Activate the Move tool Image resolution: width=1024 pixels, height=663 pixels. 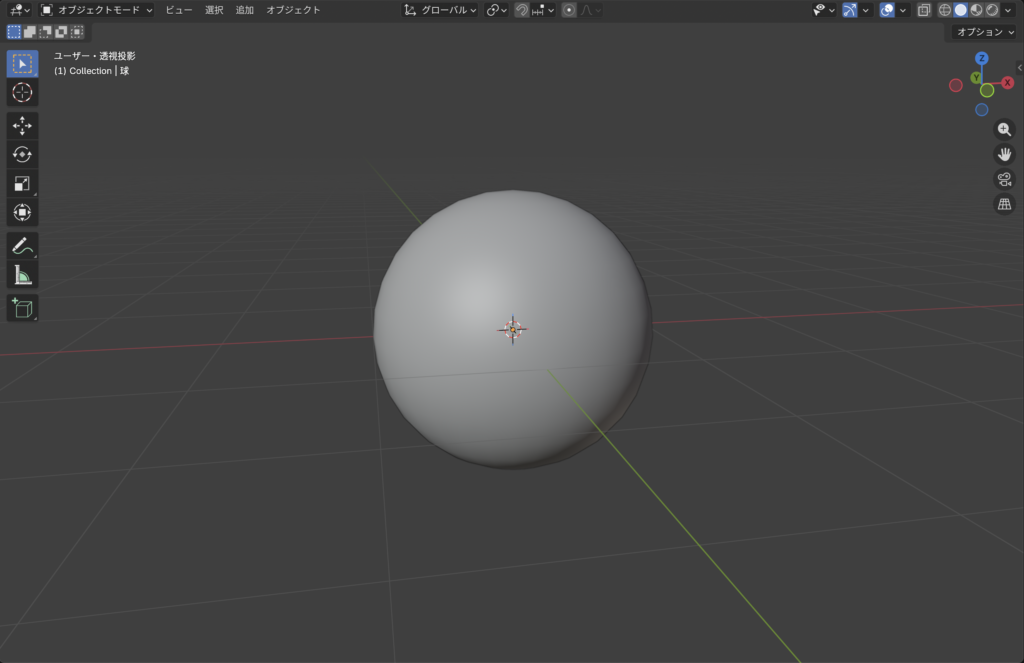tap(22, 126)
